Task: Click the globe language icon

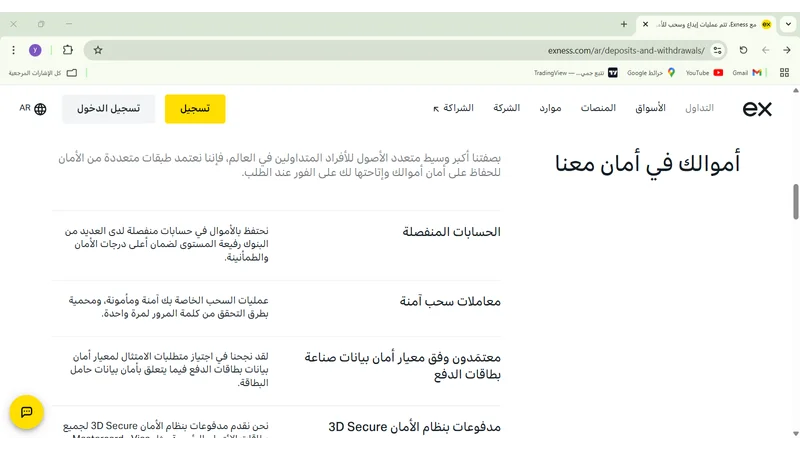Action: 40,108
